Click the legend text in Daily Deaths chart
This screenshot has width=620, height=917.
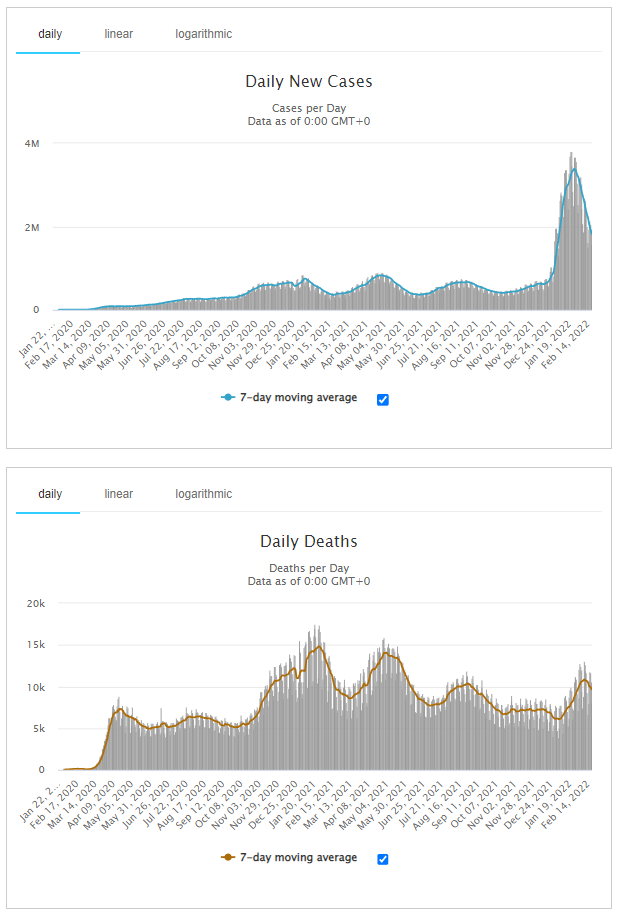pyautogui.click(x=298, y=858)
